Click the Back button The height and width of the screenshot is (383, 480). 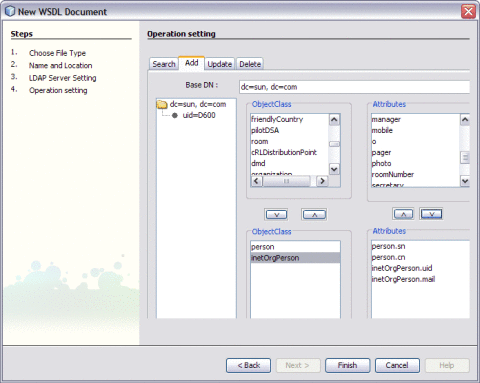tap(248, 365)
